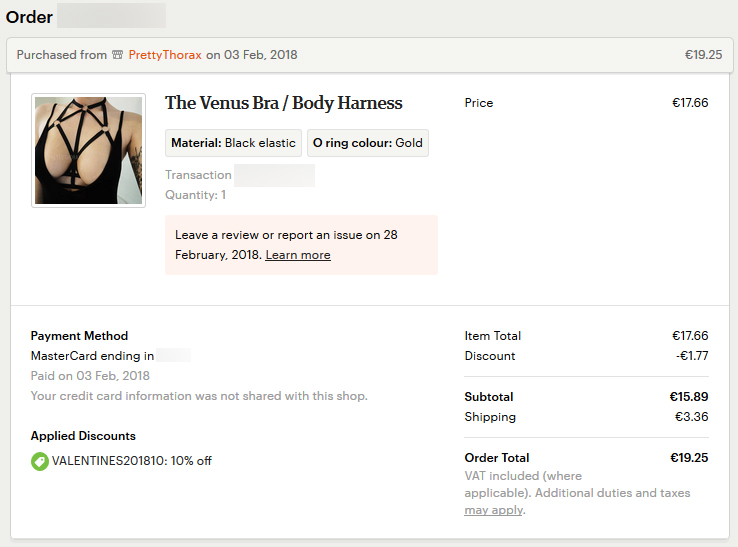Select the O ring colour: Gold tag
Image resolution: width=738 pixels, height=547 pixels.
click(368, 143)
